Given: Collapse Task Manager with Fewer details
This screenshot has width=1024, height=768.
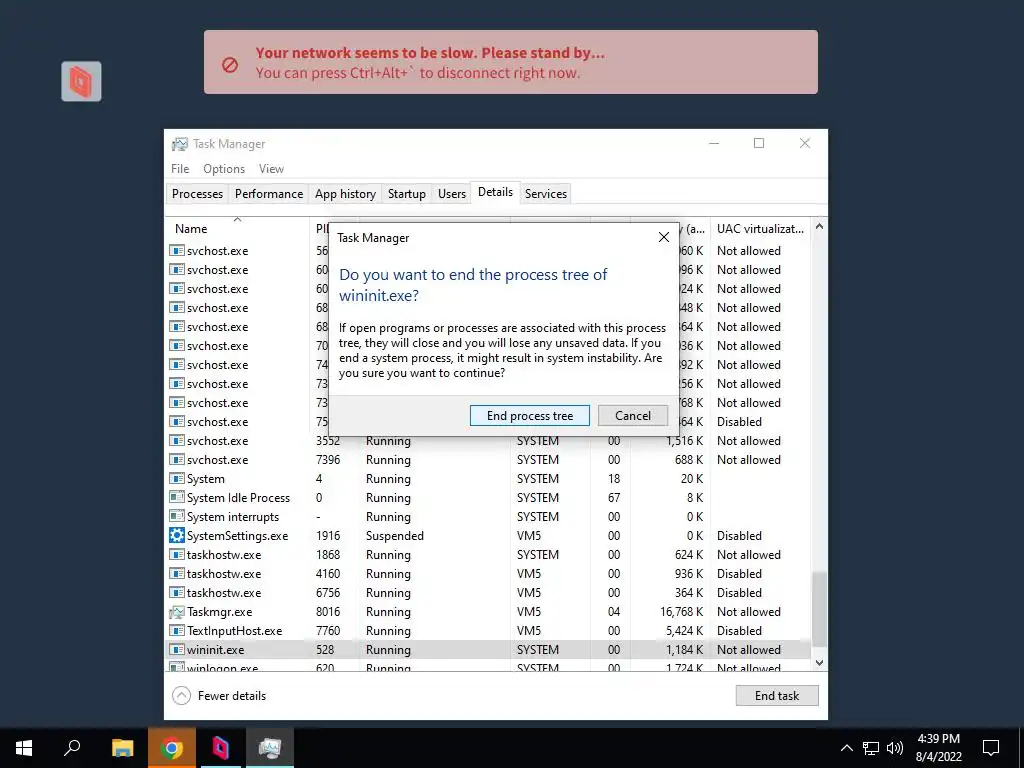Looking at the screenshot, I should click(x=219, y=696).
